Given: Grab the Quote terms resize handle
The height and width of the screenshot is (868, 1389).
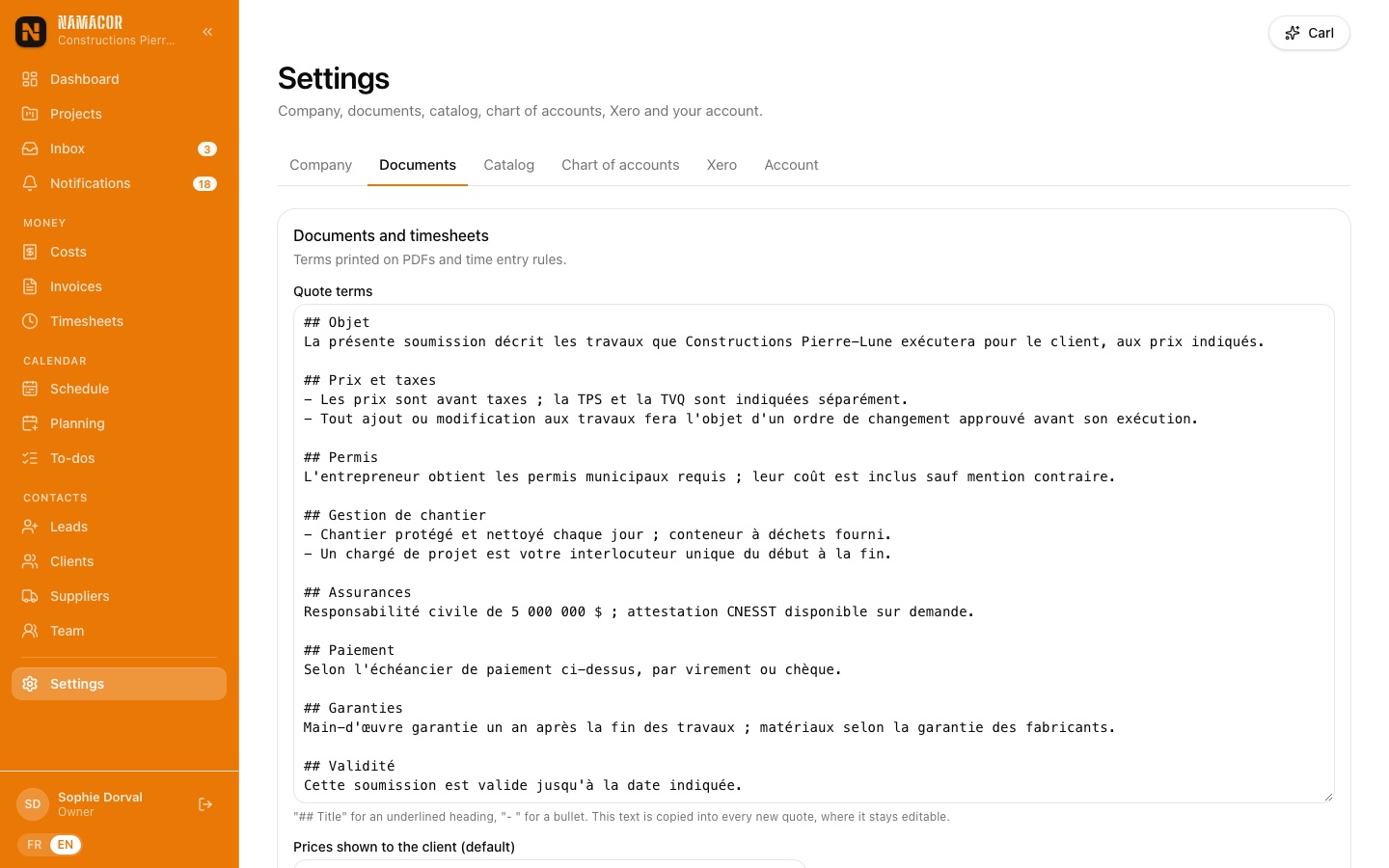Looking at the screenshot, I should (x=1328, y=797).
